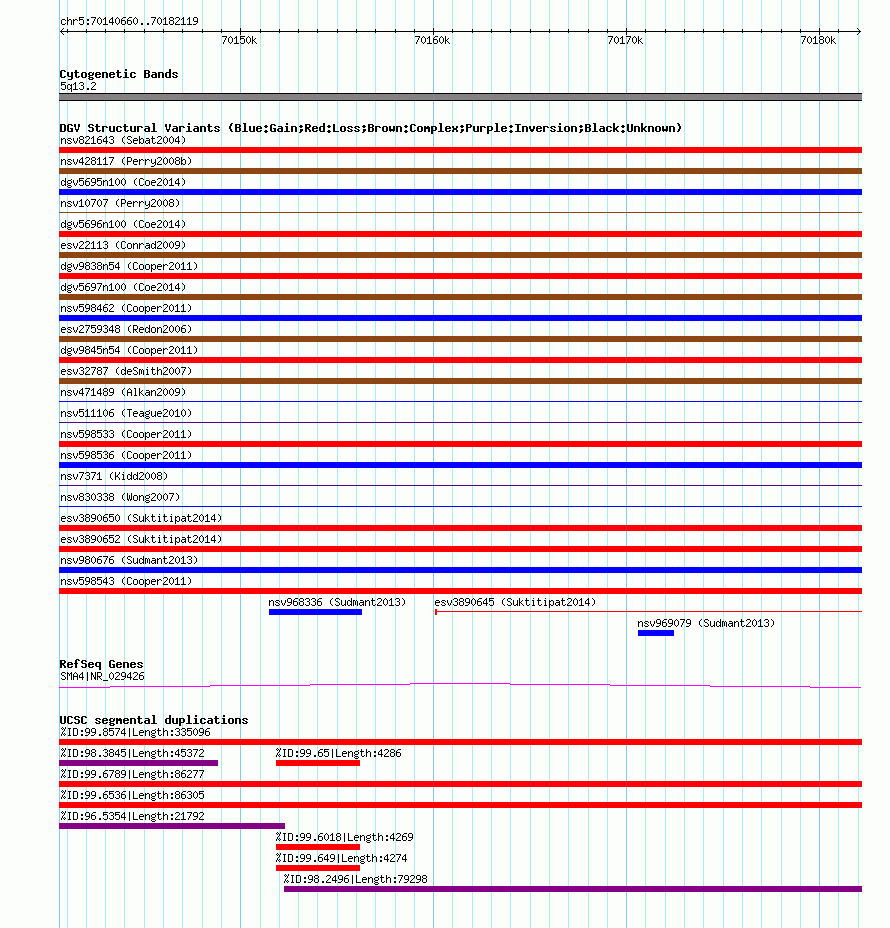
Task: Open esv2759348 (Redon2006) label
Action: tap(126, 330)
